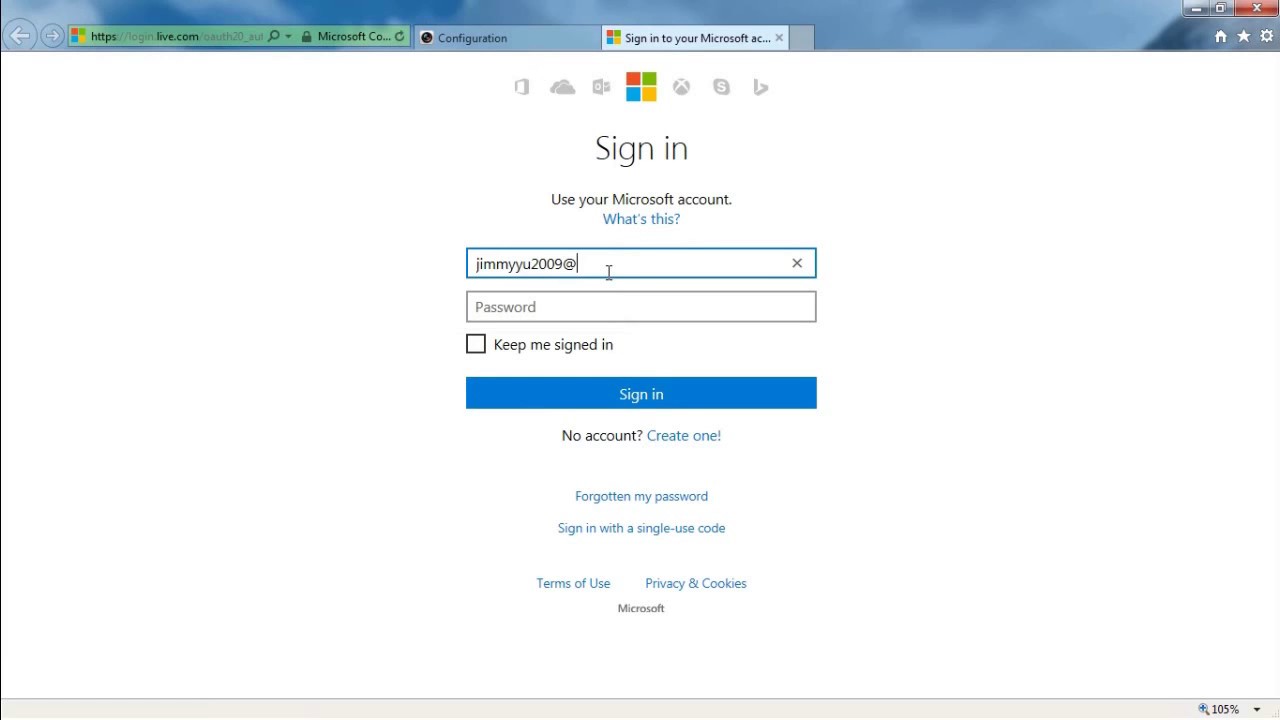The width and height of the screenshot is (1280, 720).
Task: Click Sign in with a single-use code
Action: pyautogui.click(x=641, y=528)
